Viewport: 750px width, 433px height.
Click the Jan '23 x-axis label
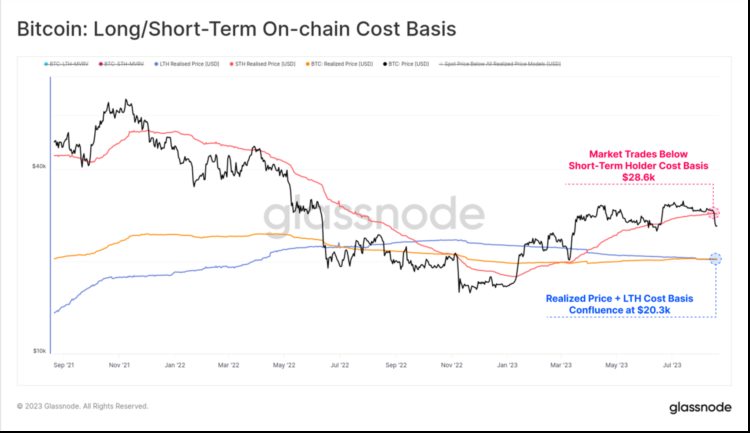(x=506, y=368)
